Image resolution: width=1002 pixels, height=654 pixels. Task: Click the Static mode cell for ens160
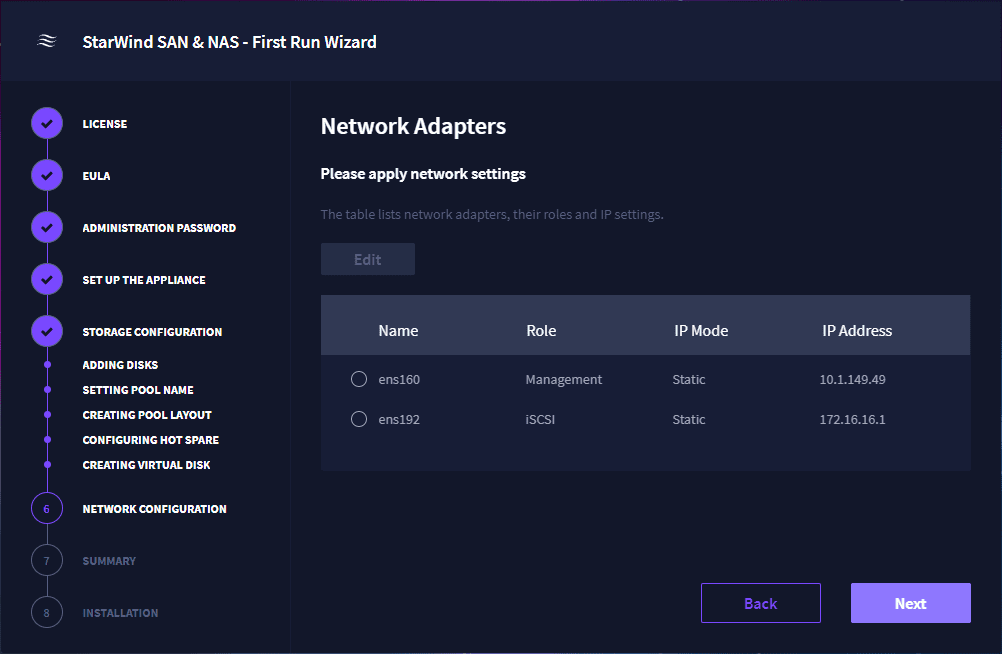pos(689,379)
